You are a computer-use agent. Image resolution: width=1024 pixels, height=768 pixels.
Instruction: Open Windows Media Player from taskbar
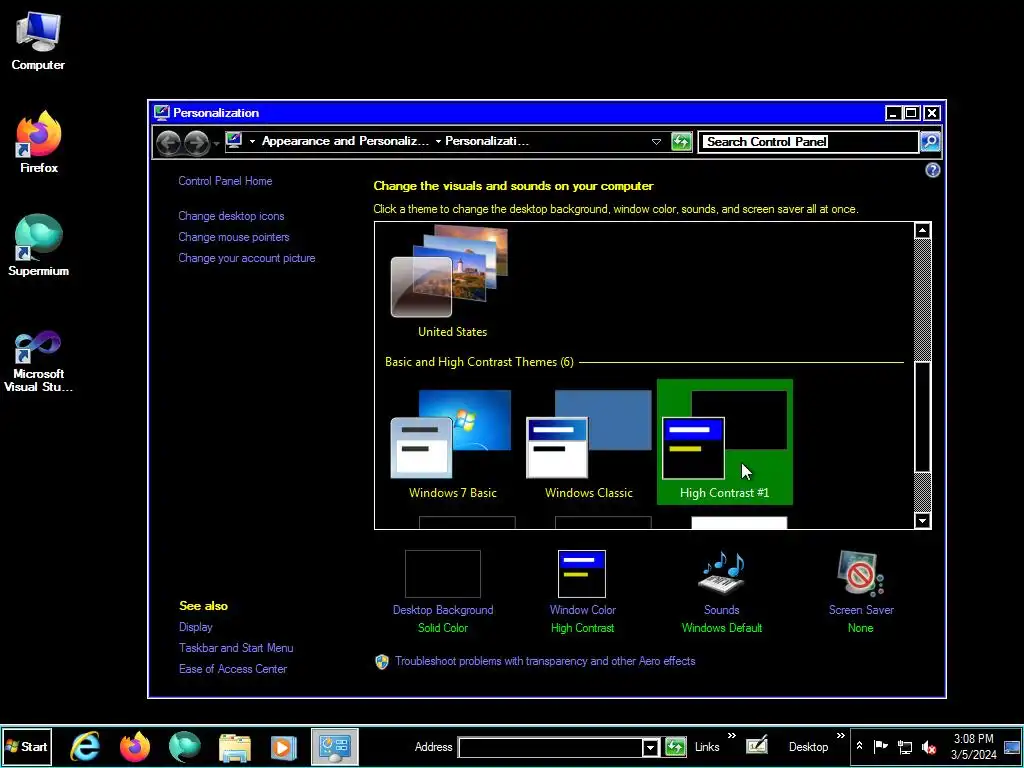pos(283,747)
